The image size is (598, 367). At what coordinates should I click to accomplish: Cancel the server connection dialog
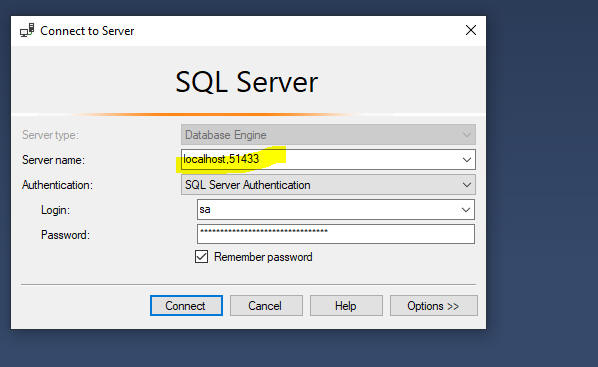(266, 306)
